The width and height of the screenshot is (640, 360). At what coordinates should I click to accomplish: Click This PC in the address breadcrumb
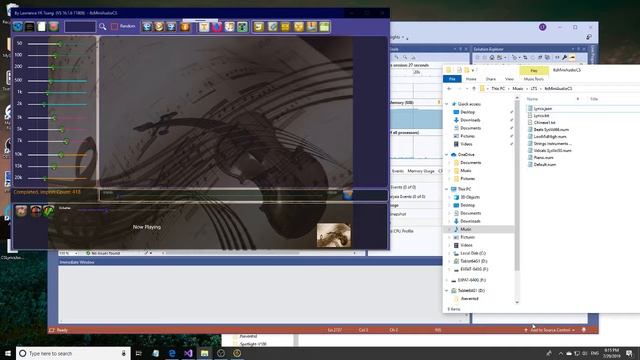498,89
